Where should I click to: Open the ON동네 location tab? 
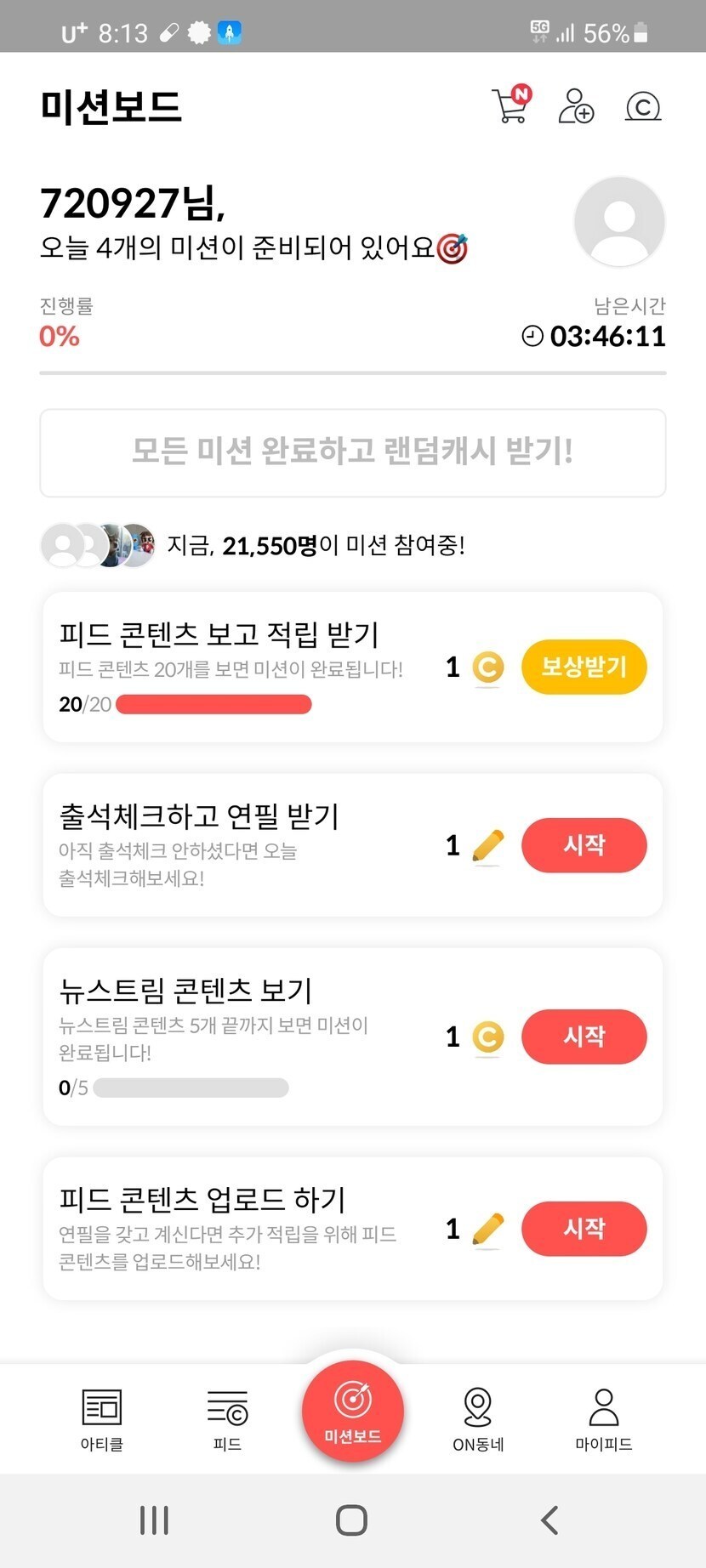click(478, 1418)
